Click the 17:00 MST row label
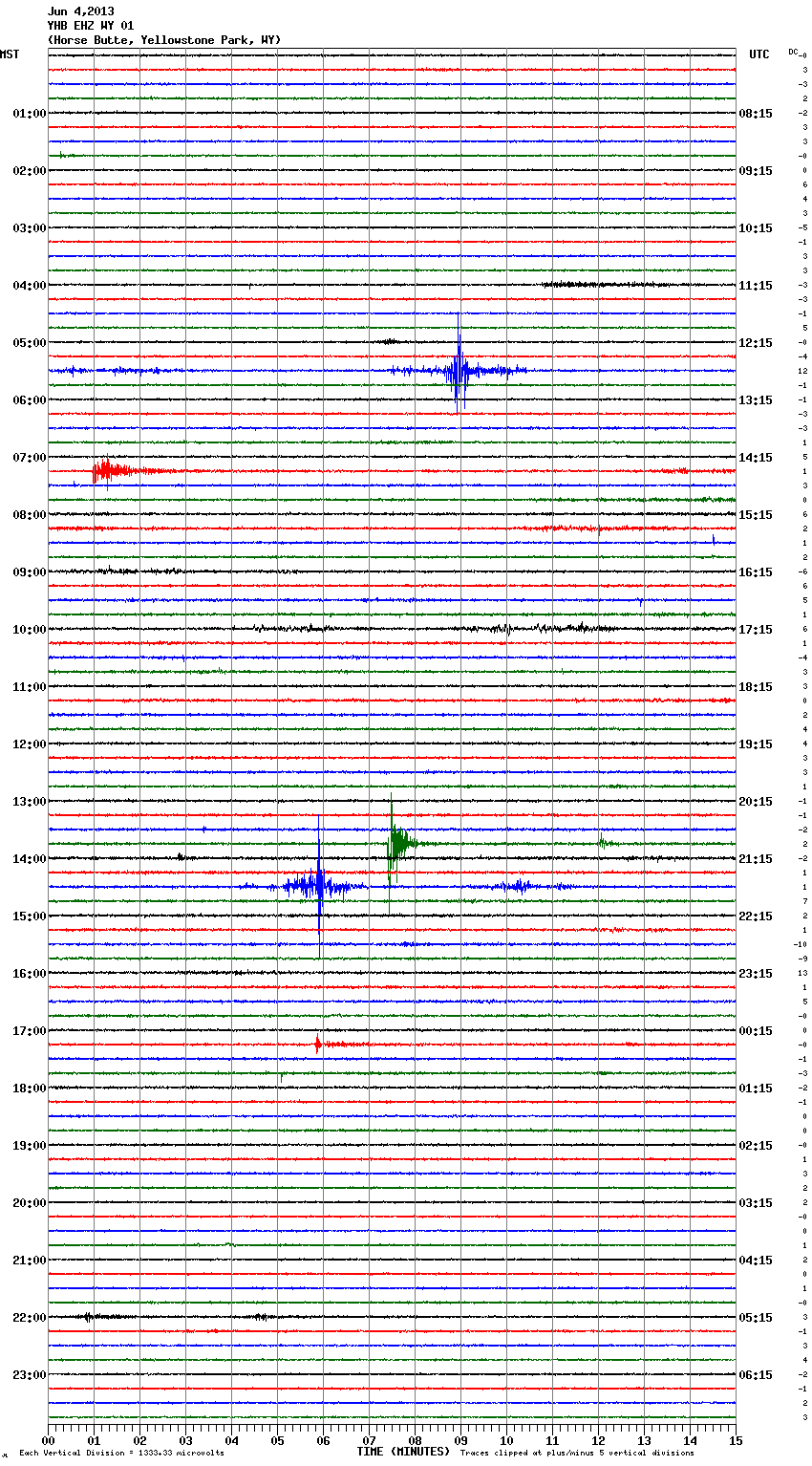Viewport: 812px width, 1466px height. tap(30, 1031)
